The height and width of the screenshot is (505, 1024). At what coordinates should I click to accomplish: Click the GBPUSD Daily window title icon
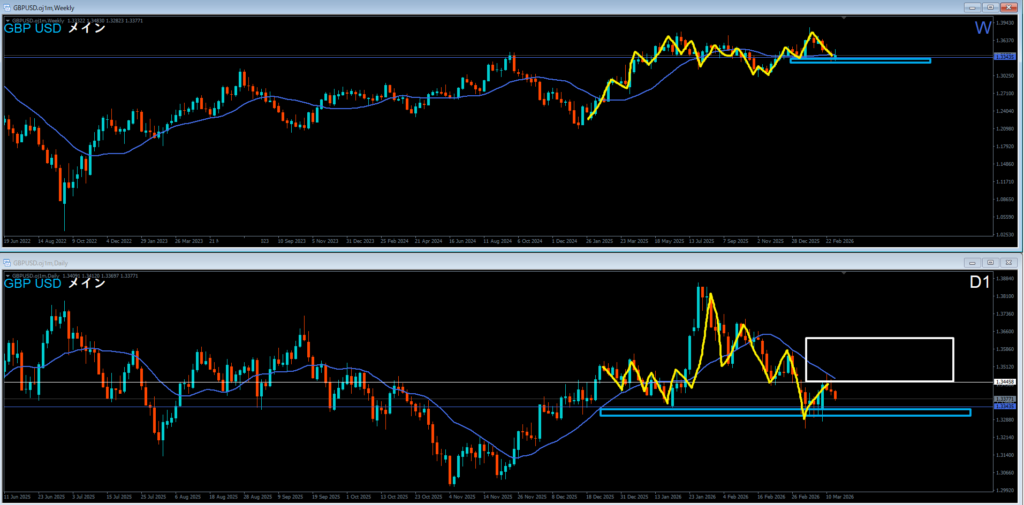6,262
